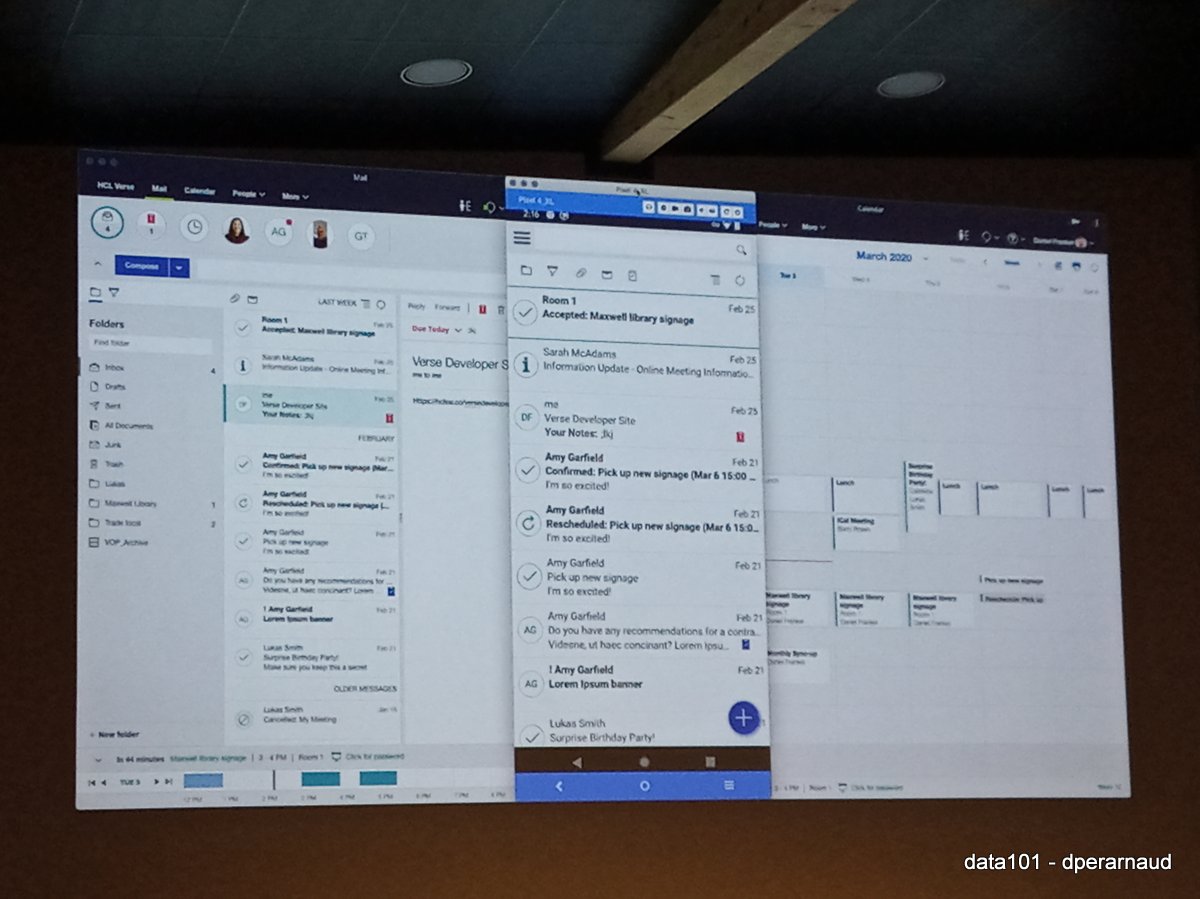Open the inbox bubble showing 4

(108, 223)
